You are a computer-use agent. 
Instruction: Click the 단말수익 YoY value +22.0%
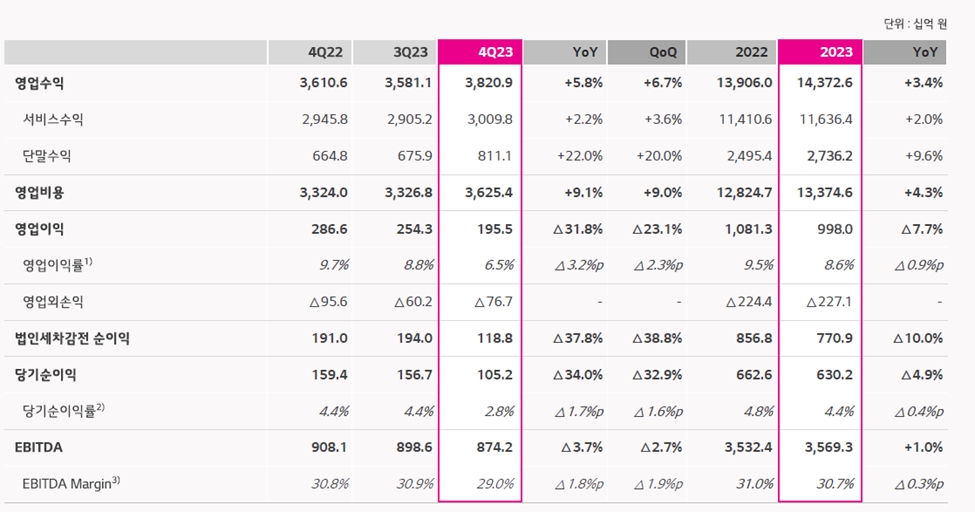pyautogui.click(x=577, y=155)
